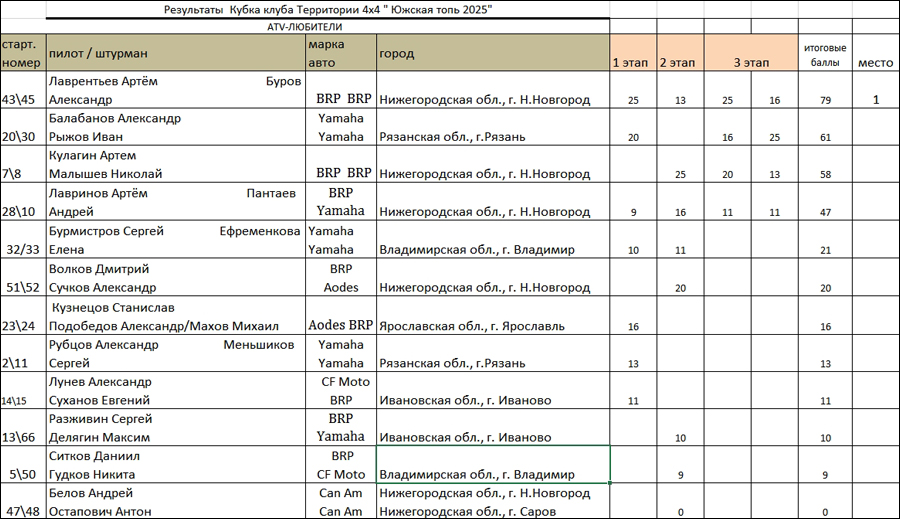This screenshot has height=519, width=900.
Task: Select the start number cell 43\45
Action: [x=23, y=99]
